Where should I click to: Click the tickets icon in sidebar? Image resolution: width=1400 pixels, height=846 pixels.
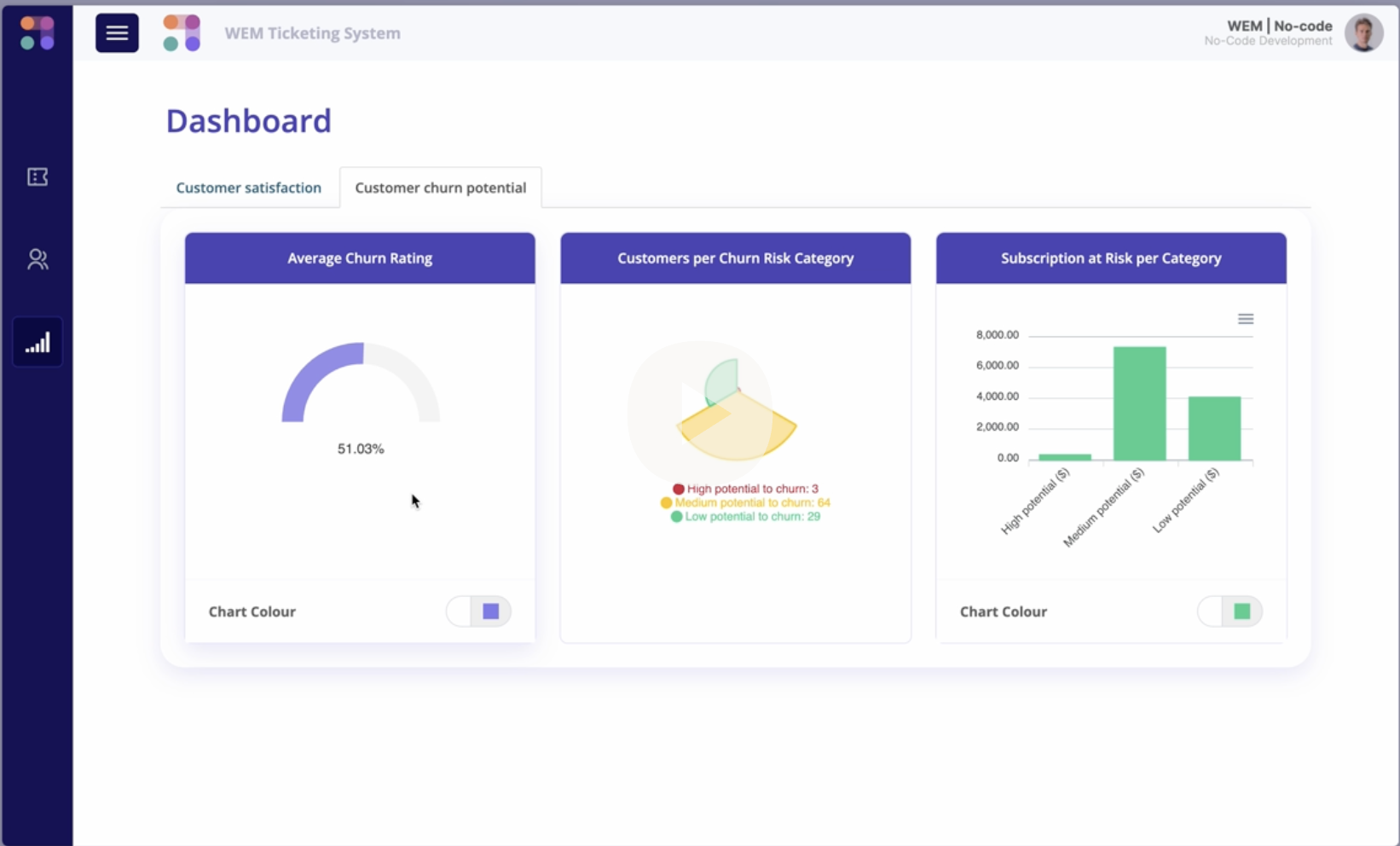(38, 177)
